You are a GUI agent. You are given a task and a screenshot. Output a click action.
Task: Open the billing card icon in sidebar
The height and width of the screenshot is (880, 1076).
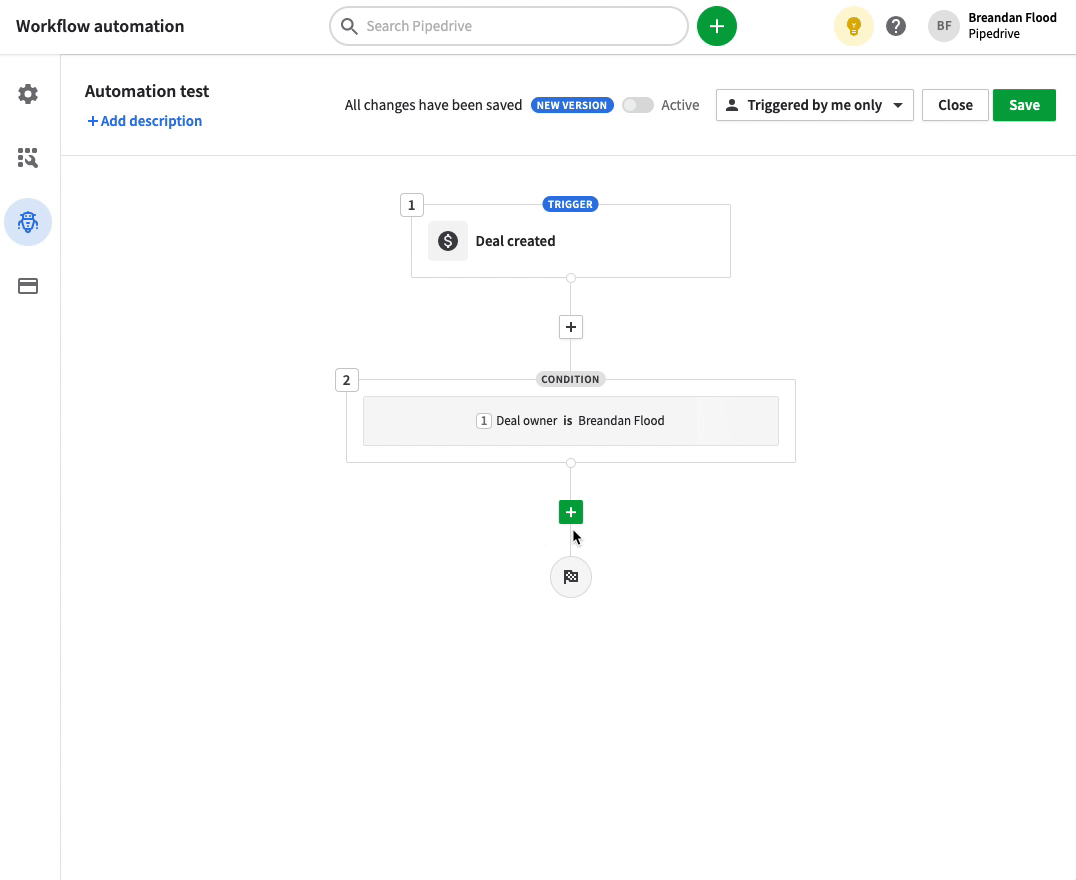[x=28, y=286]
